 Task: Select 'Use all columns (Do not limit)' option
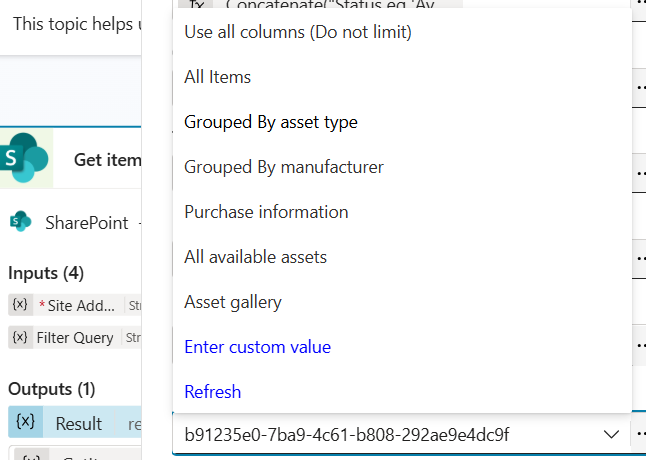pyautogui.click(x=298, y=32)
